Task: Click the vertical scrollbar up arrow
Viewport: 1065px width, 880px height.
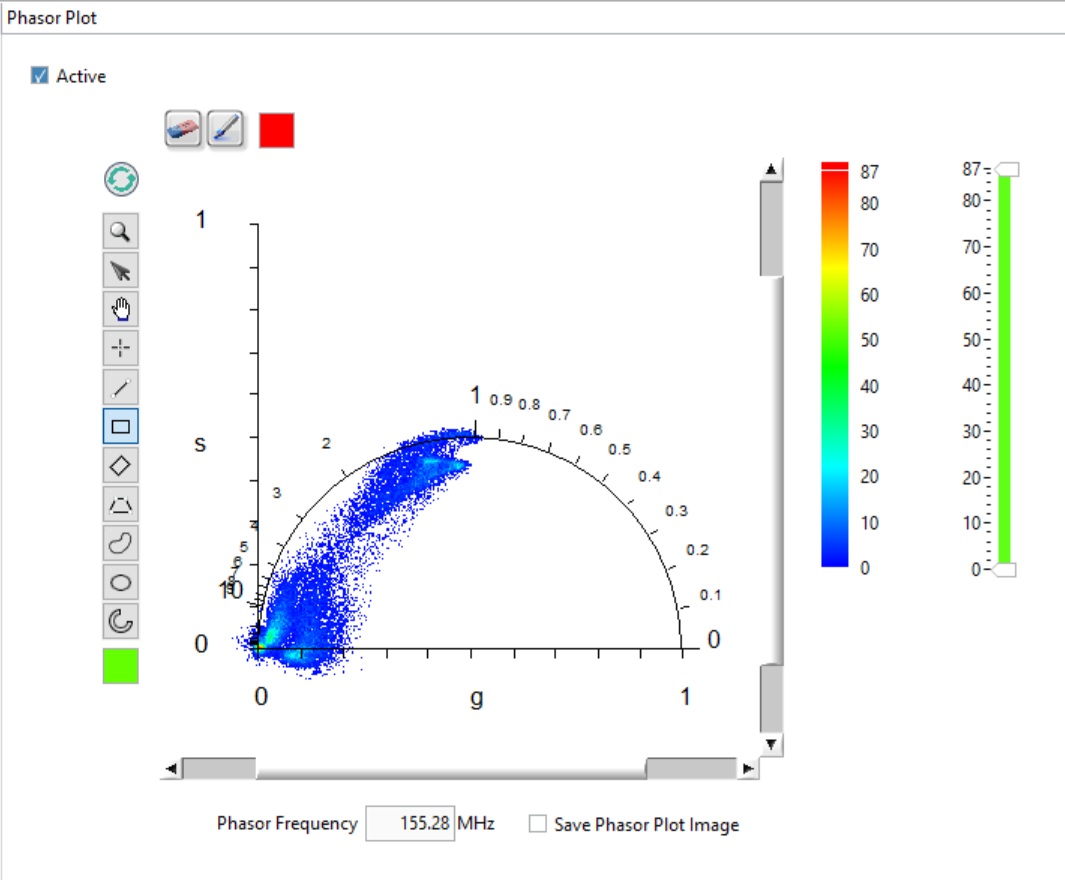Action: 771,169
